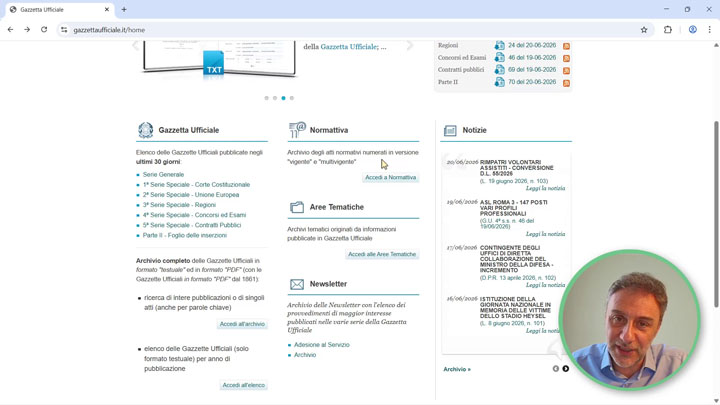Image resolution: width=720 pixels, height=405 pixels.
Task: Open 5ª Serie Speciale - Contratti Pubblici
Action: pos(191,225)
